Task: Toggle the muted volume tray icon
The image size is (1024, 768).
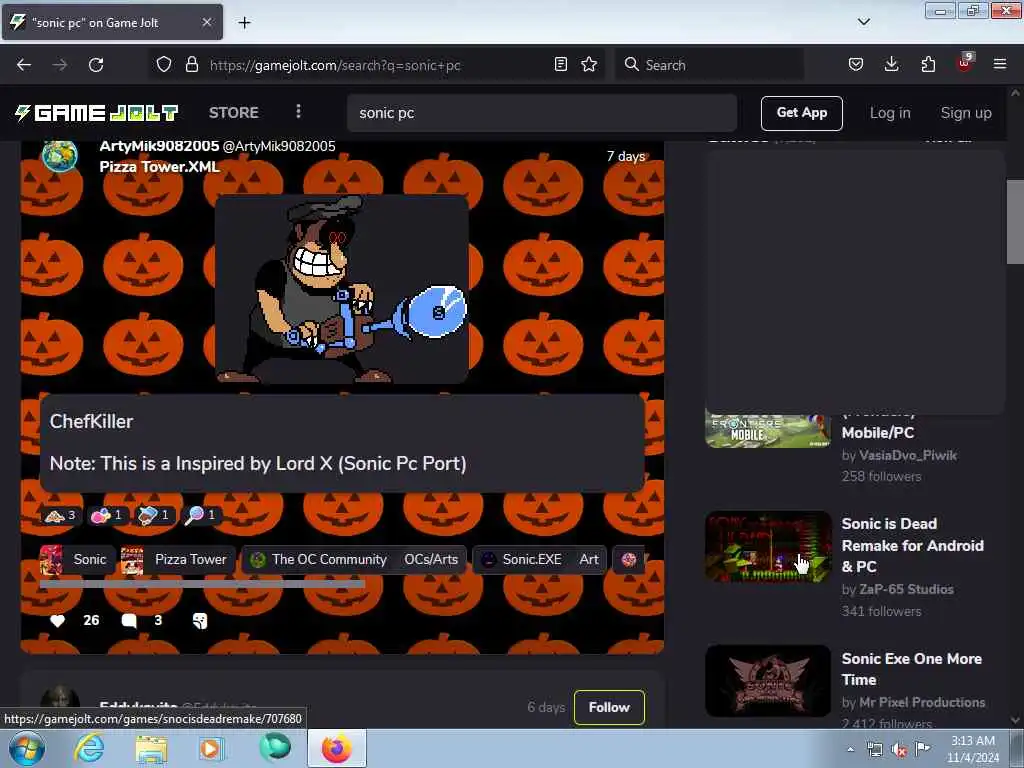Action: 899,750
